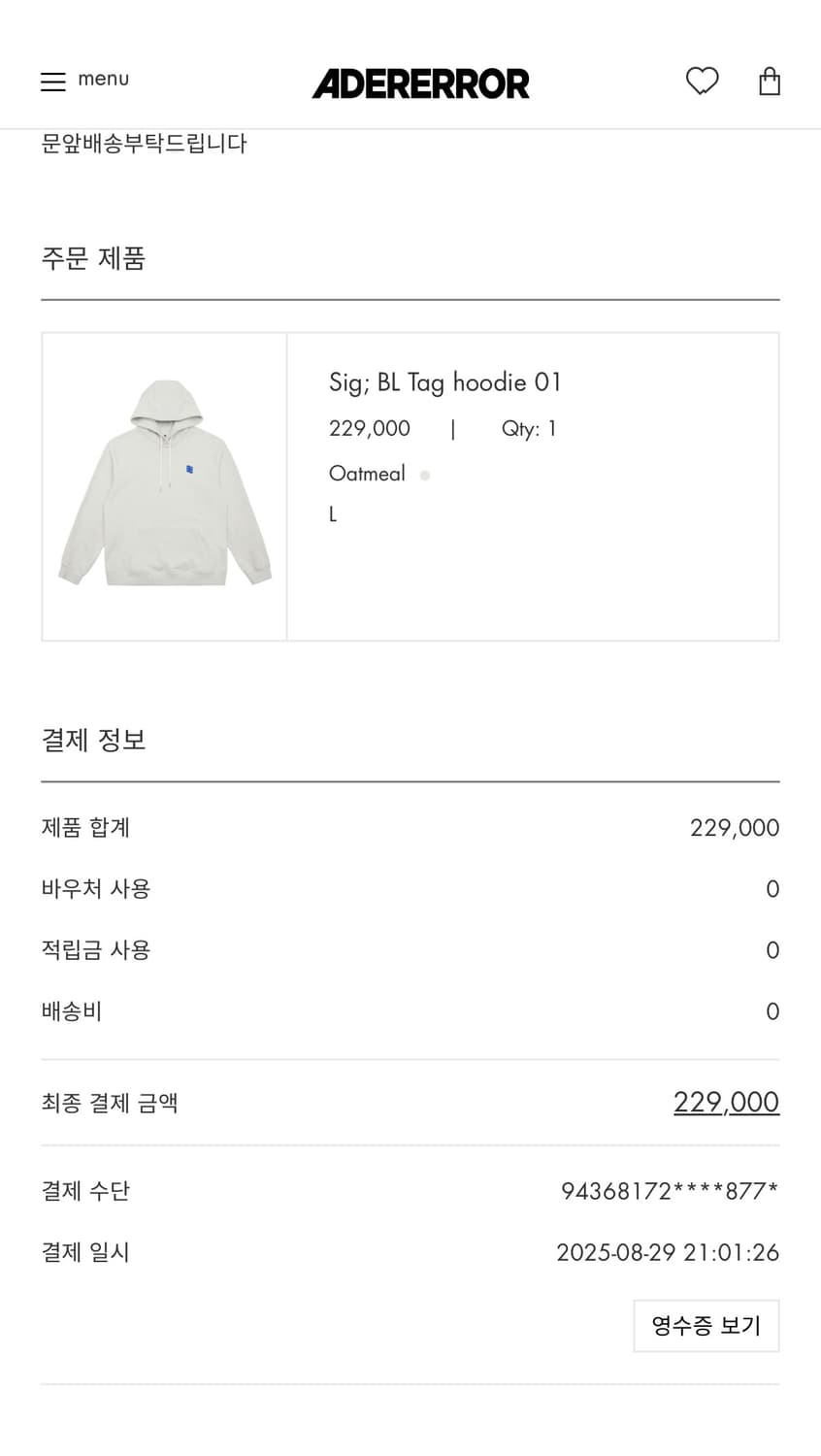Click the payment date 2025-08-29 21:01:26
The height and width of the screenshot is (1456, 821).
click(668, 1252)
